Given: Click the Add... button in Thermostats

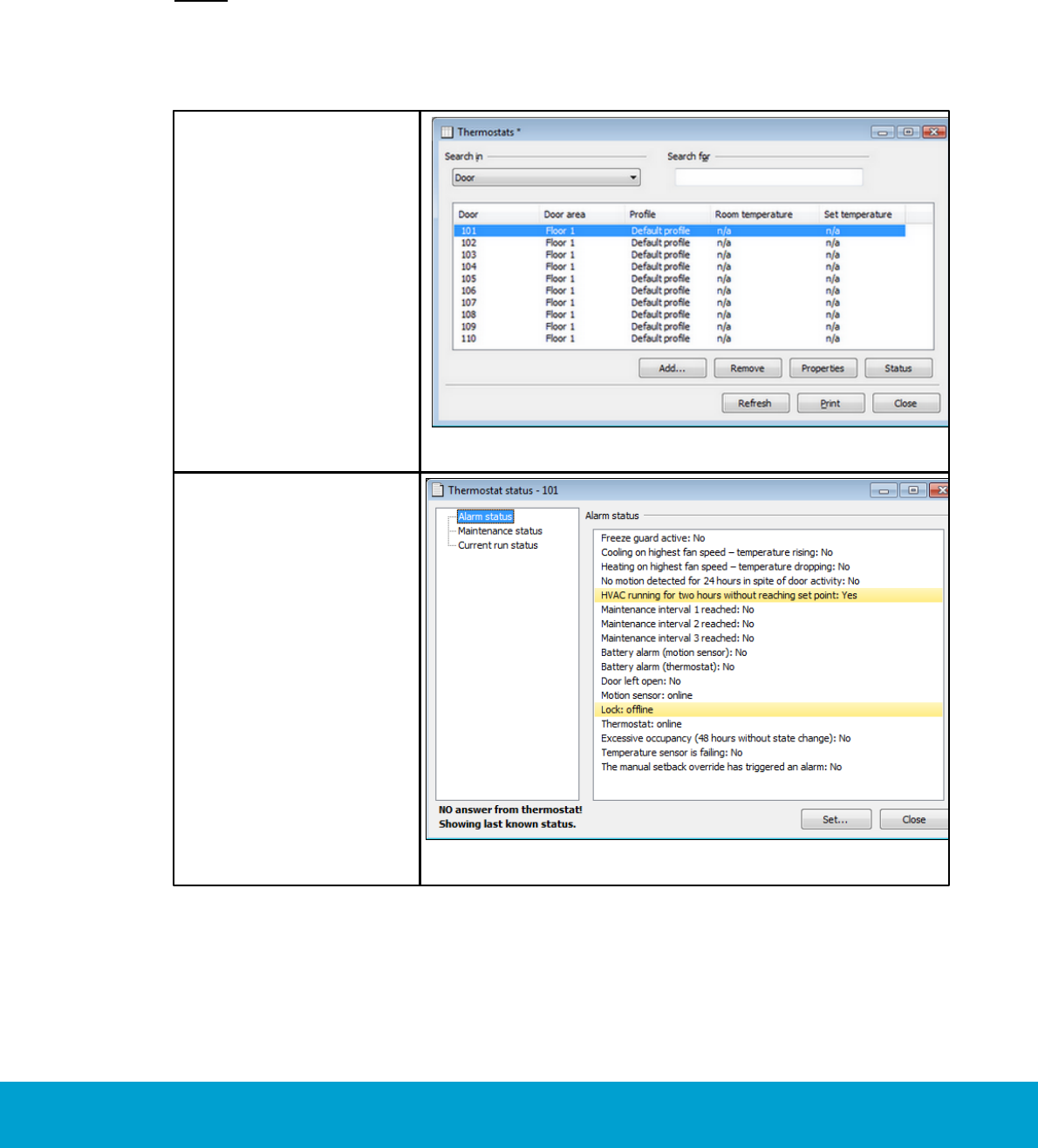Looking at the screenshot, I should point(672,368).
